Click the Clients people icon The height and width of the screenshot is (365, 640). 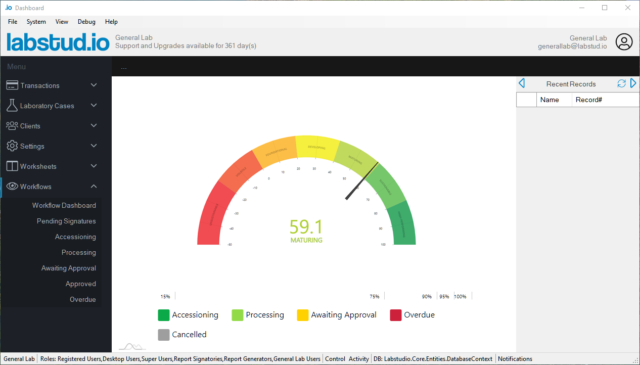(12, 126)
